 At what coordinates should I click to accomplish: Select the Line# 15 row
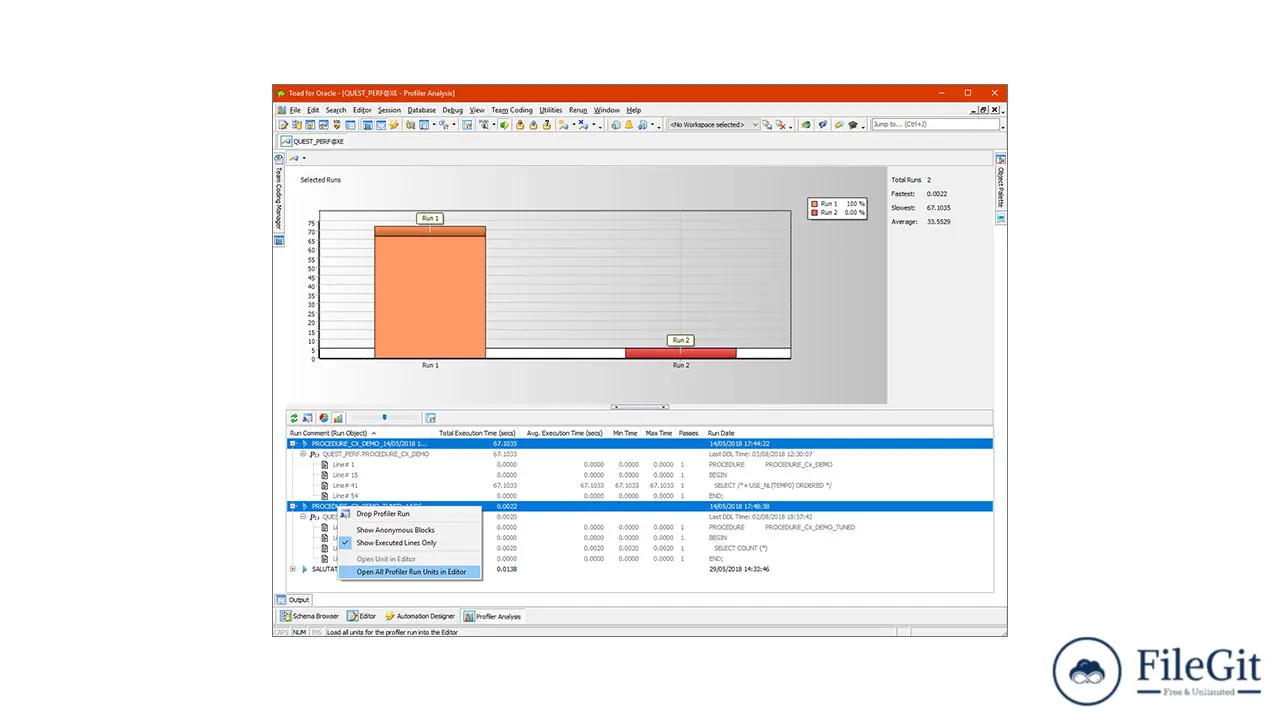pos(640,475)
